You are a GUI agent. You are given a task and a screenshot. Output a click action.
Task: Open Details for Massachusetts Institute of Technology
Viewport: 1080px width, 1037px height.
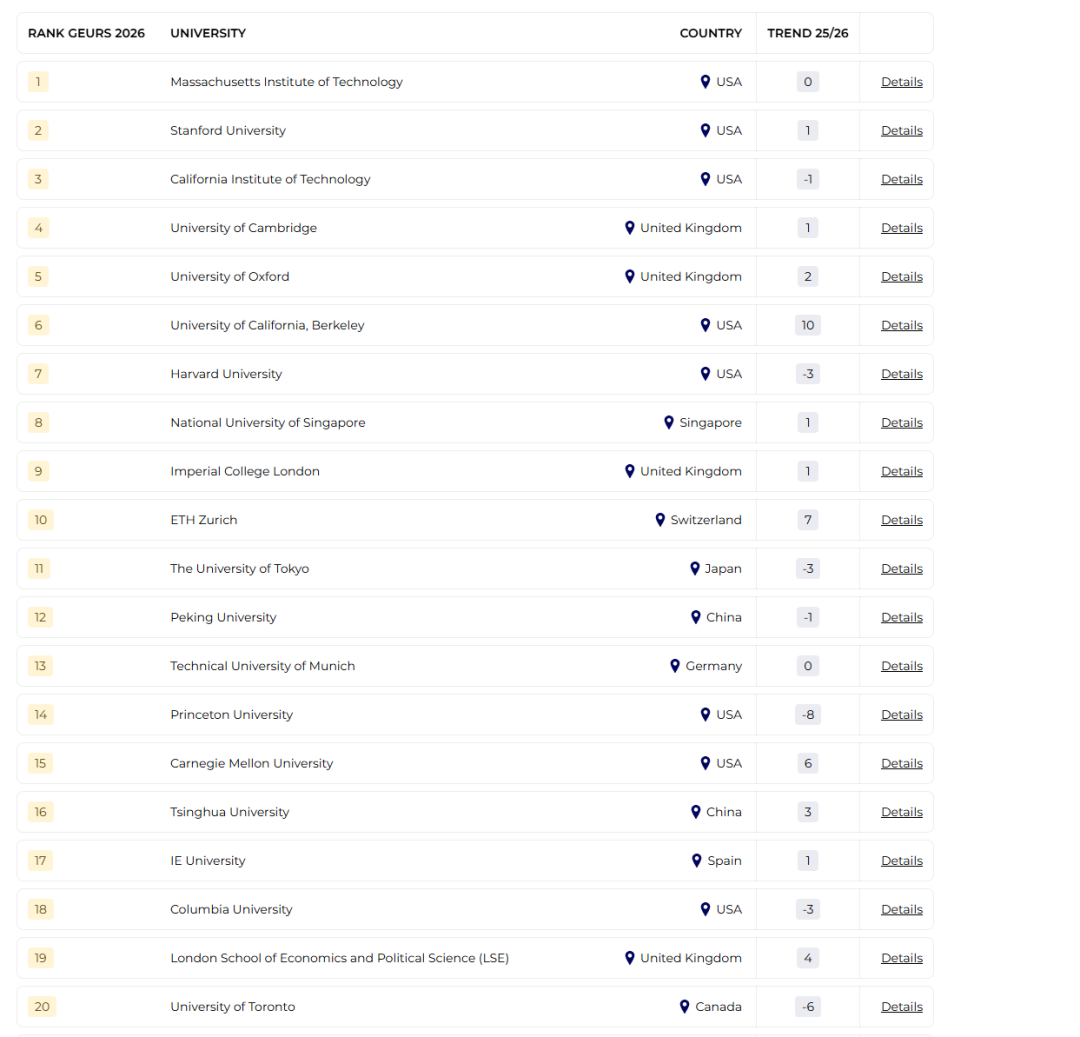[x=901, y=82]
